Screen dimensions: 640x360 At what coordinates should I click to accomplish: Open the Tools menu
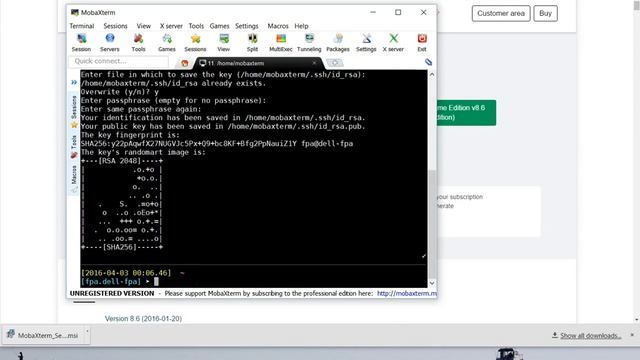pyautogui.click(x=196, y=26)
